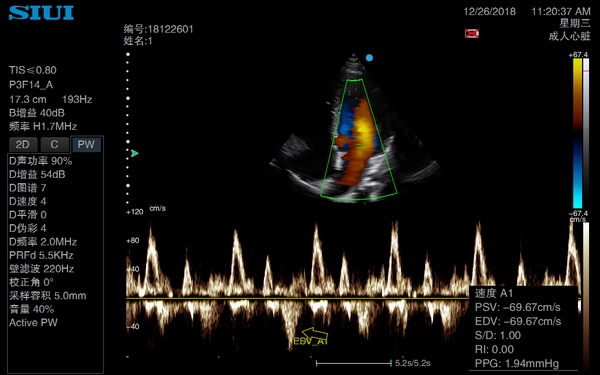600x375 pixels.
Task: Click the yellow caliper cross on spectrum
Action: 290,348
